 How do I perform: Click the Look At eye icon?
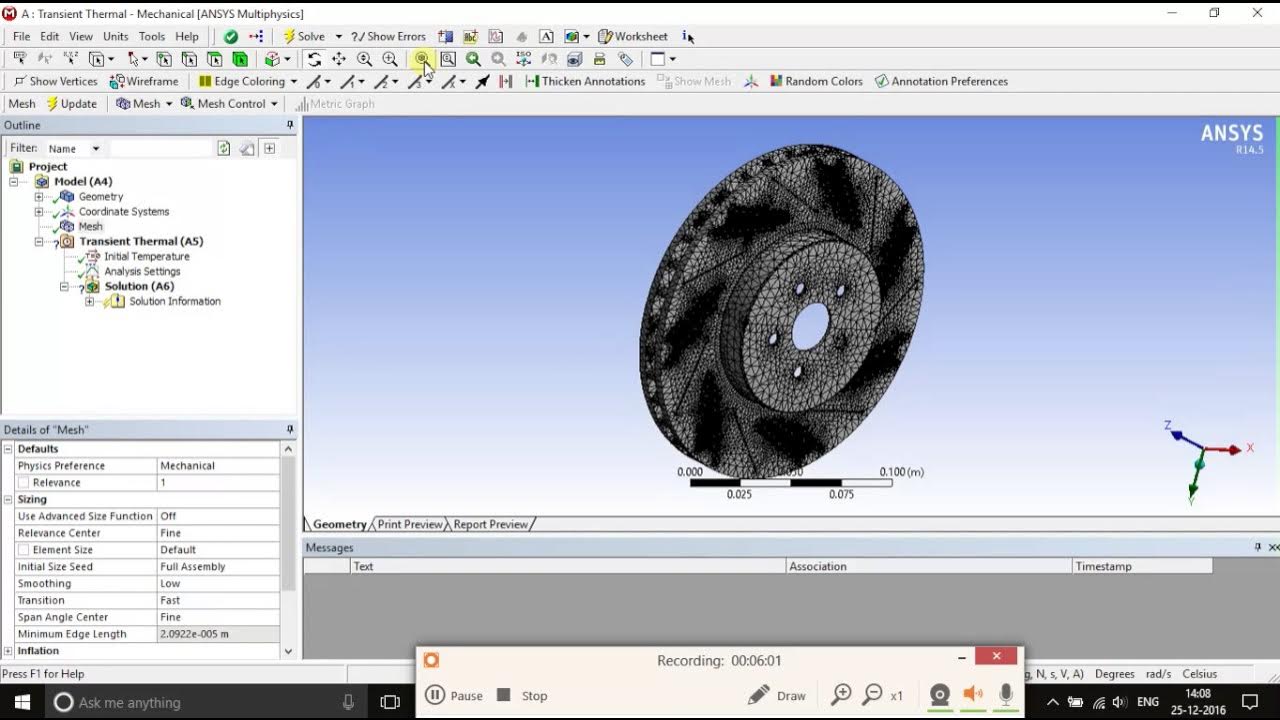pyautogui.click(x=574, y=59)
